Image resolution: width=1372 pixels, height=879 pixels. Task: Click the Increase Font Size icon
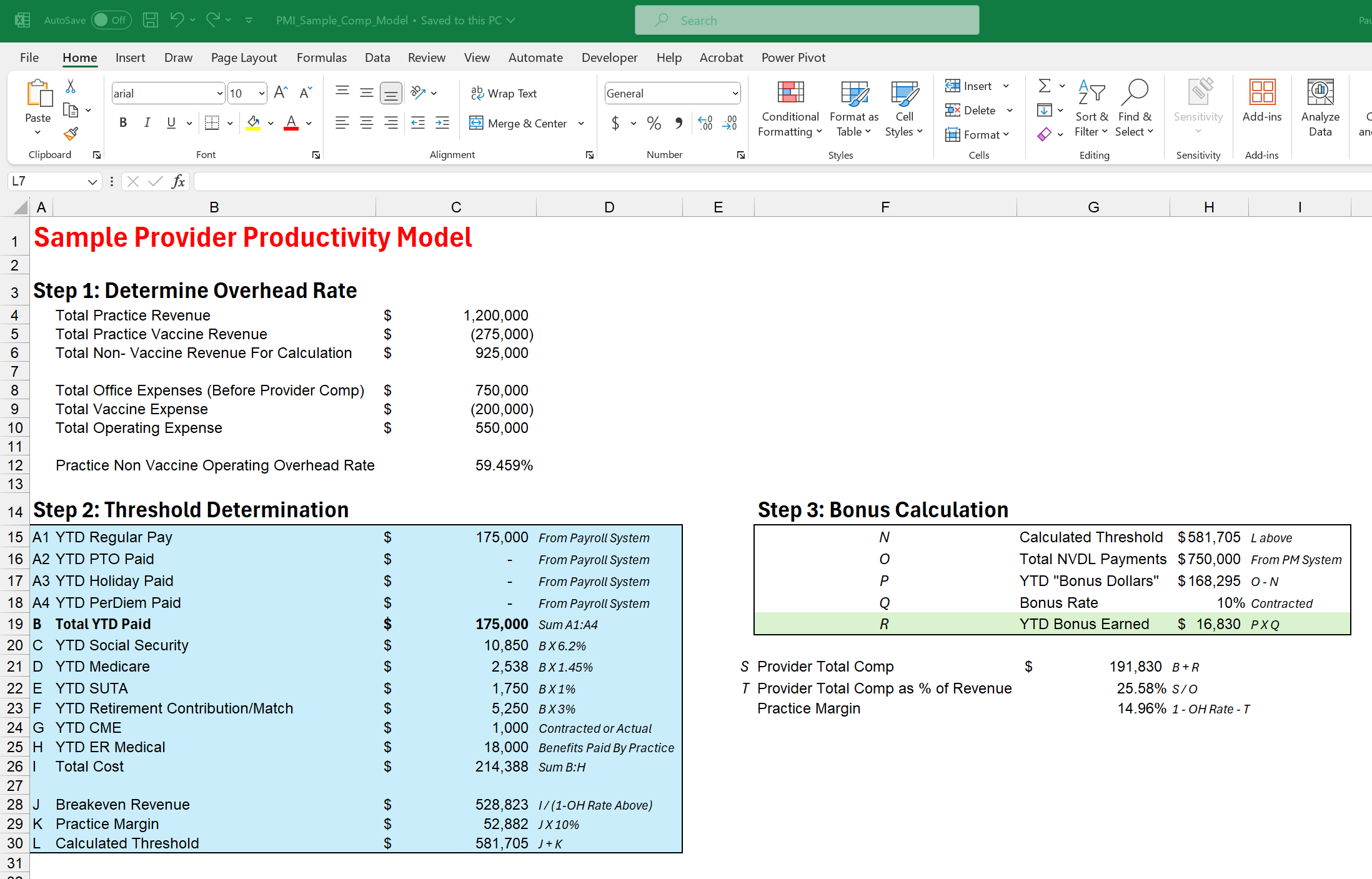281,93
